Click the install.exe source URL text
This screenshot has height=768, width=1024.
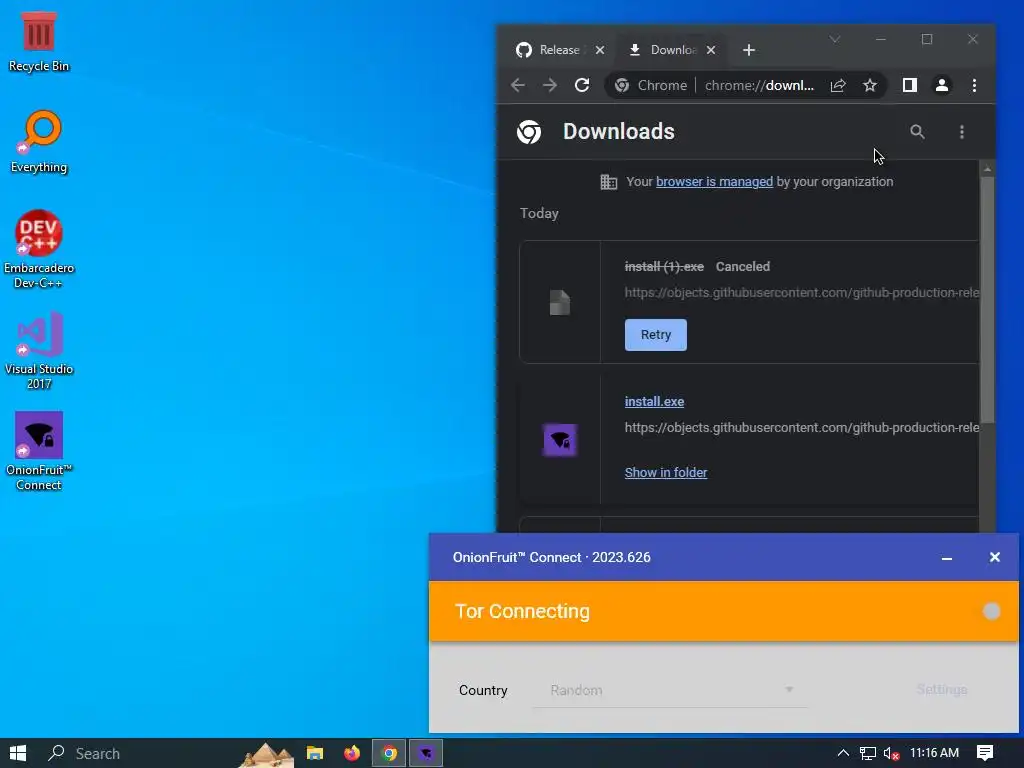point(801,428)
